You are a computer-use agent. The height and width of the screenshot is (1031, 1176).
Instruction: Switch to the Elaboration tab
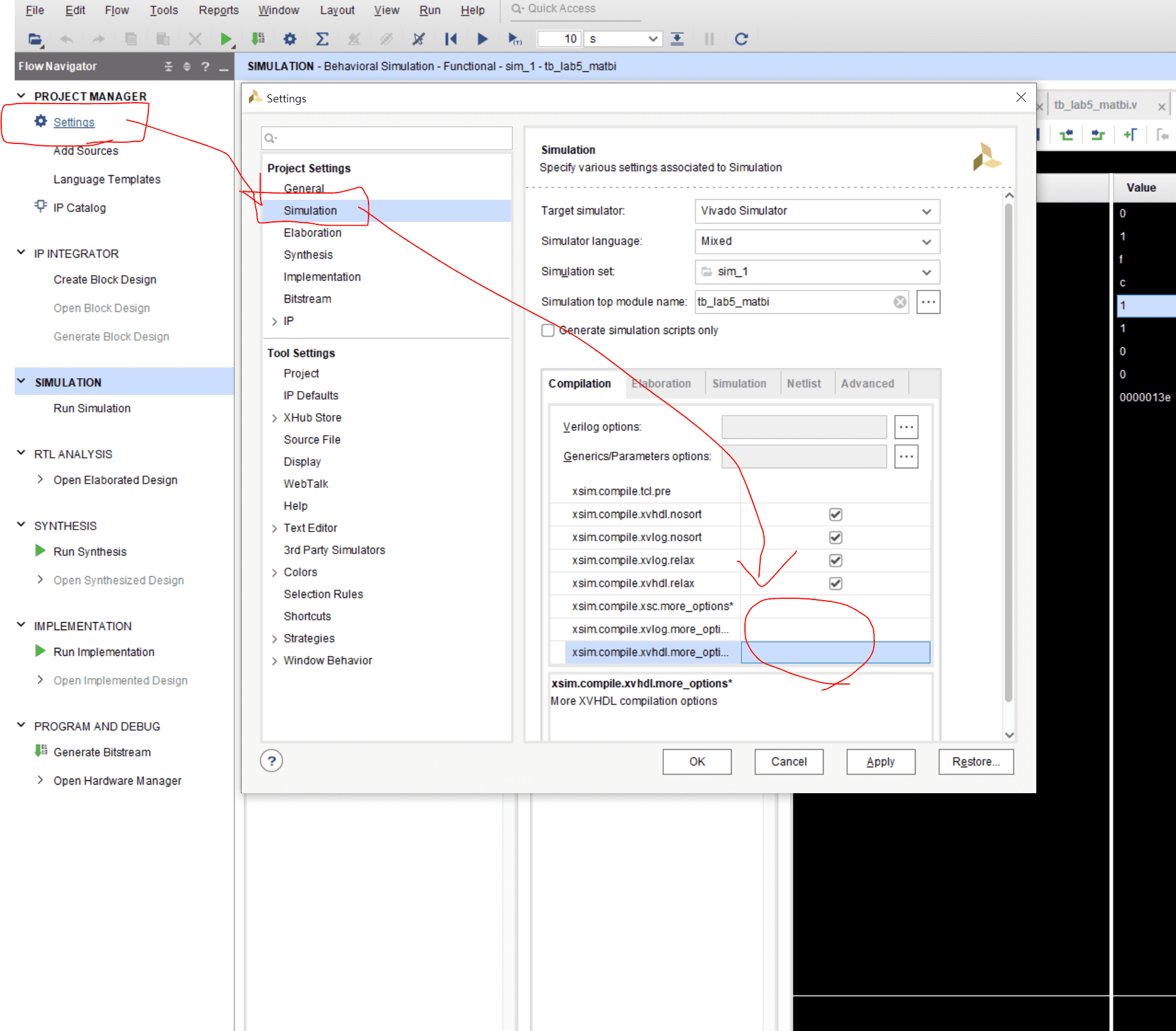point(661,384)
